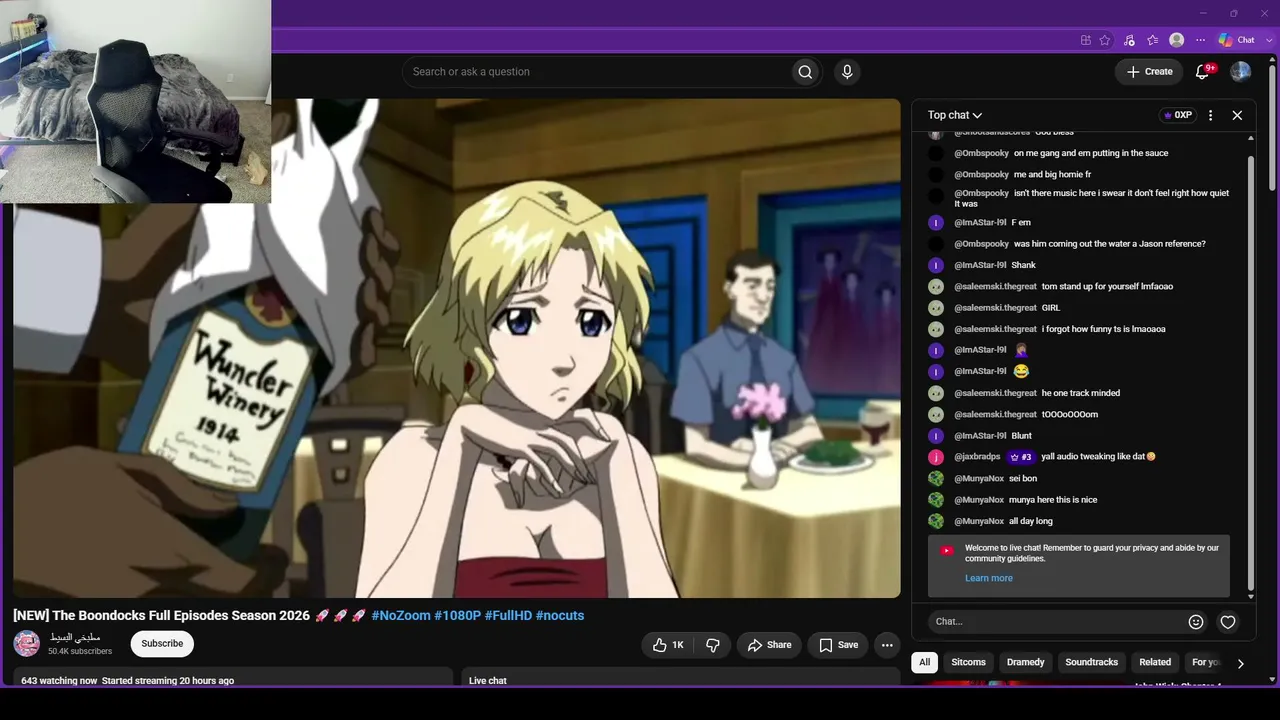Screen dimensions: 1280x720
Task: Add this page to browser favorites star
Action: 1105,40
